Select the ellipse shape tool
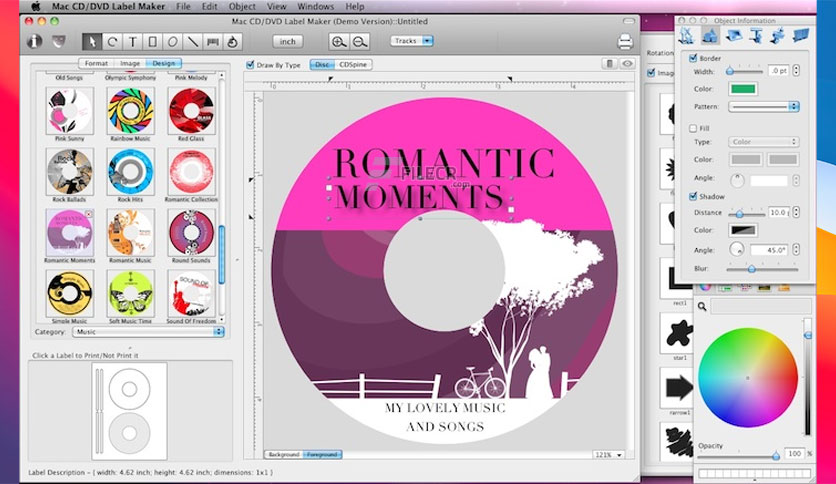836x484 pixels. tap(173, 42)
